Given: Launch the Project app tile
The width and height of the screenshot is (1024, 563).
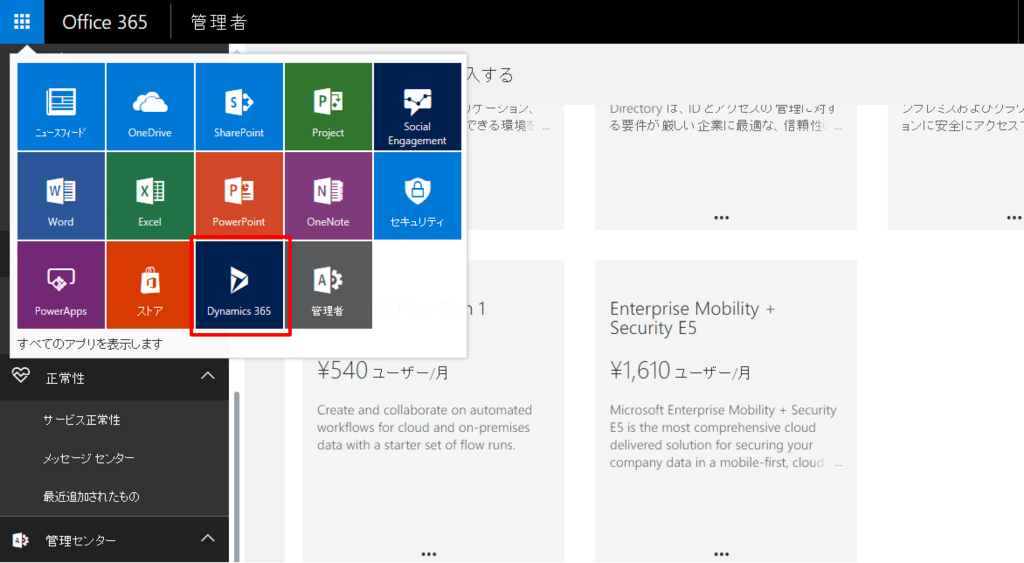Looking at the screenshot, I should point(328,106).
